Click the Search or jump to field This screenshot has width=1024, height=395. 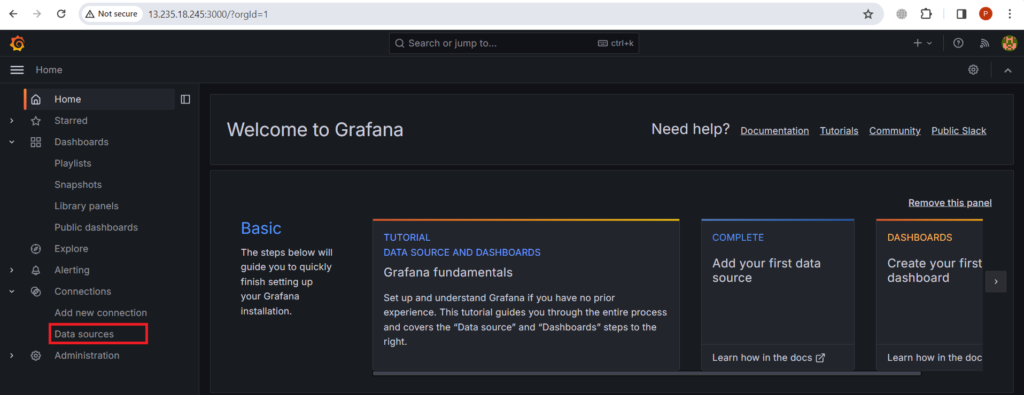coord(514,43)
